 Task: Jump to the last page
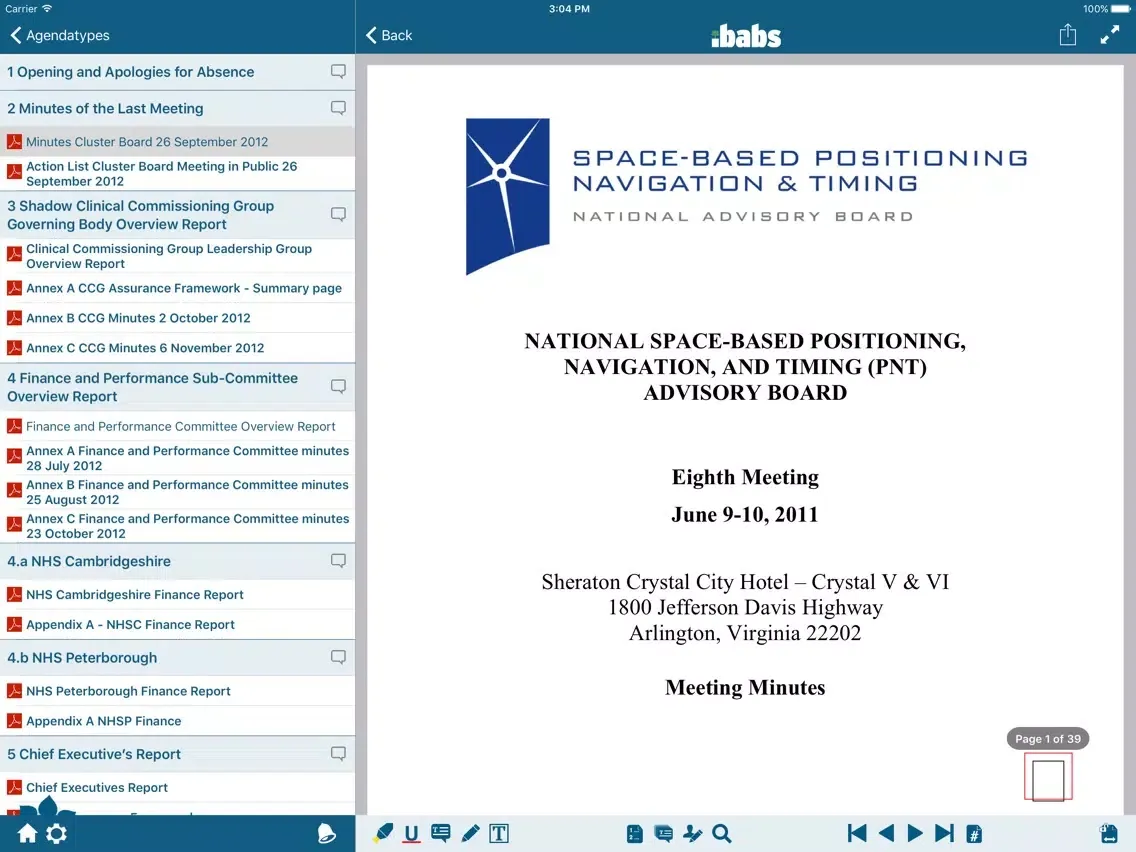click(944, 833)
